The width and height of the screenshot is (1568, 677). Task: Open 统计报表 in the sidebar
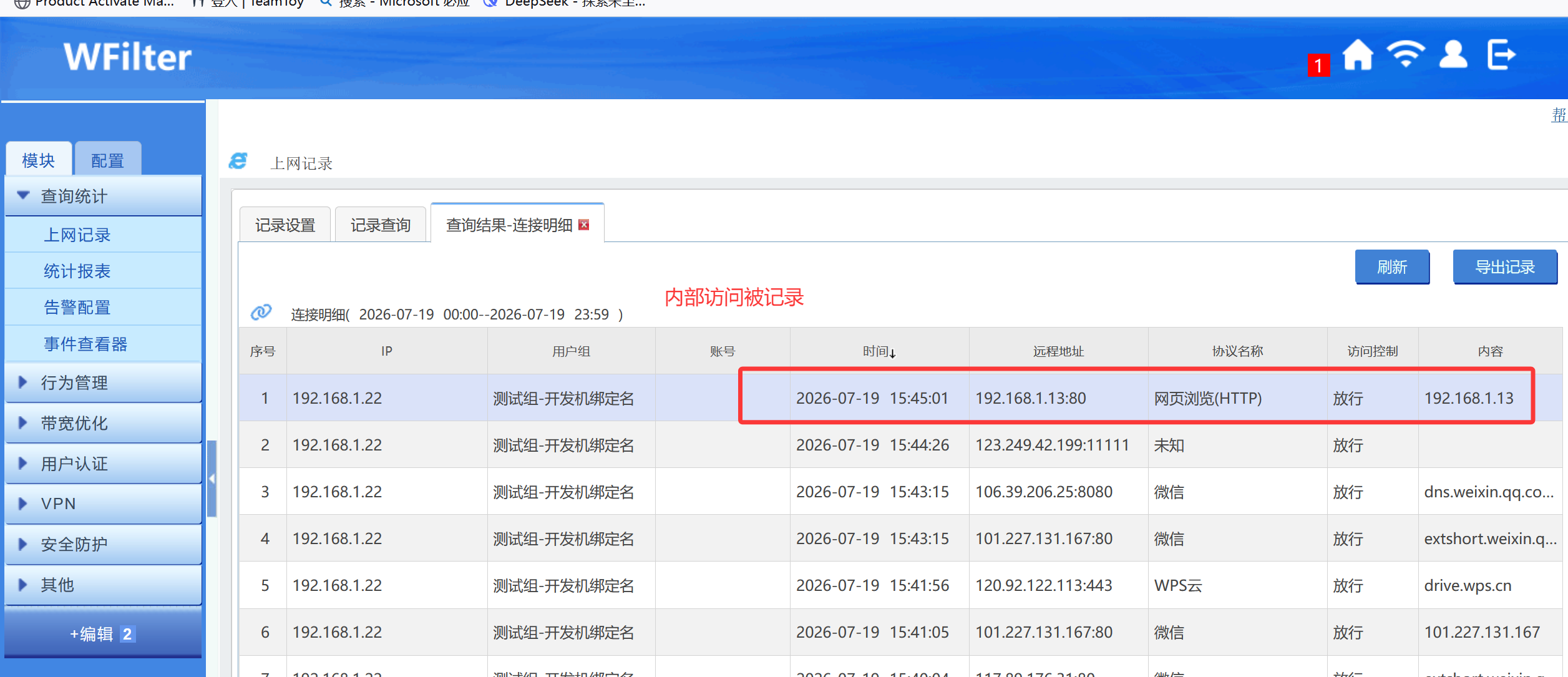77,271
